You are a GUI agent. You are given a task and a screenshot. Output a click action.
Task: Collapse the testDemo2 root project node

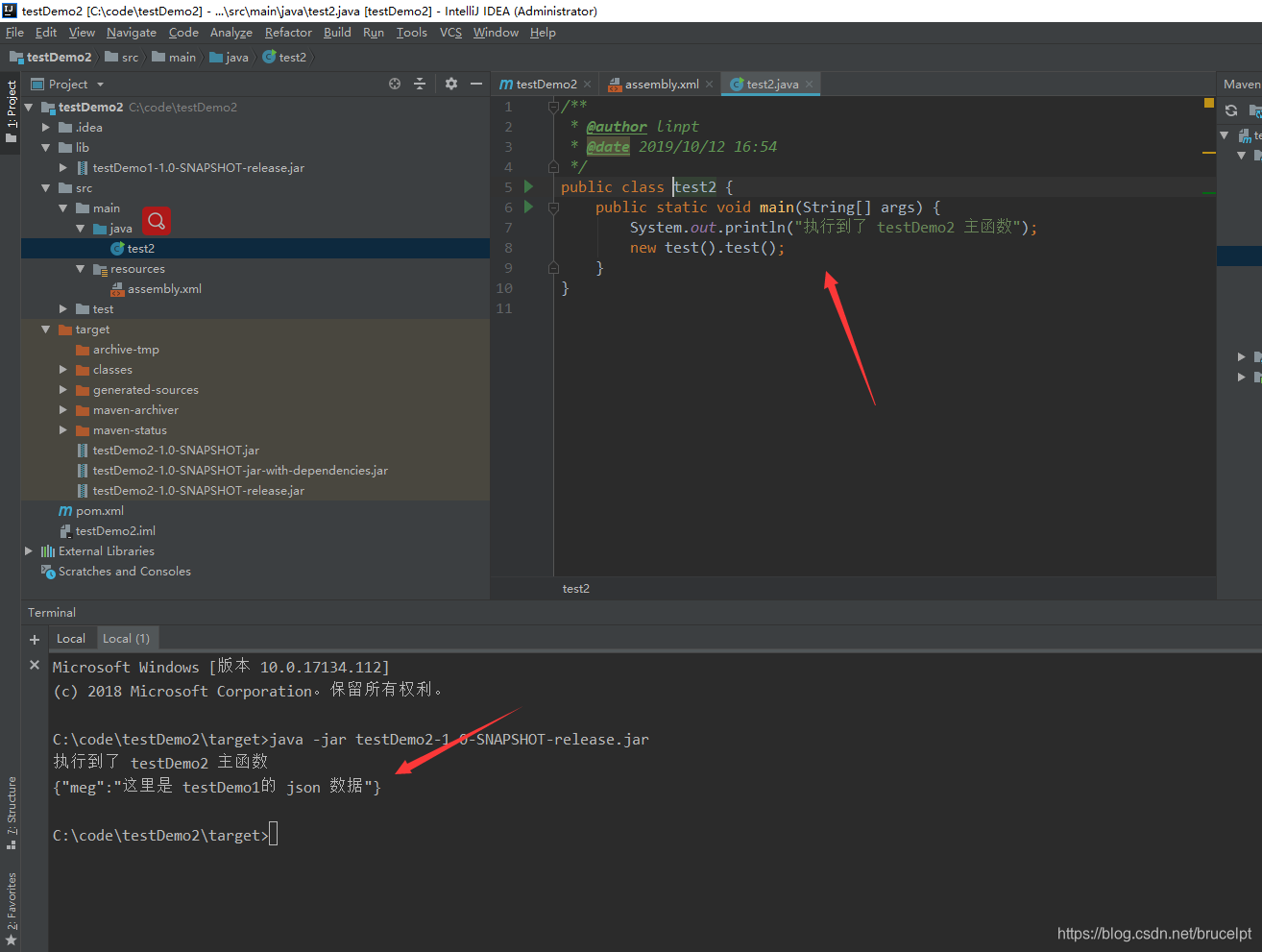29,108
